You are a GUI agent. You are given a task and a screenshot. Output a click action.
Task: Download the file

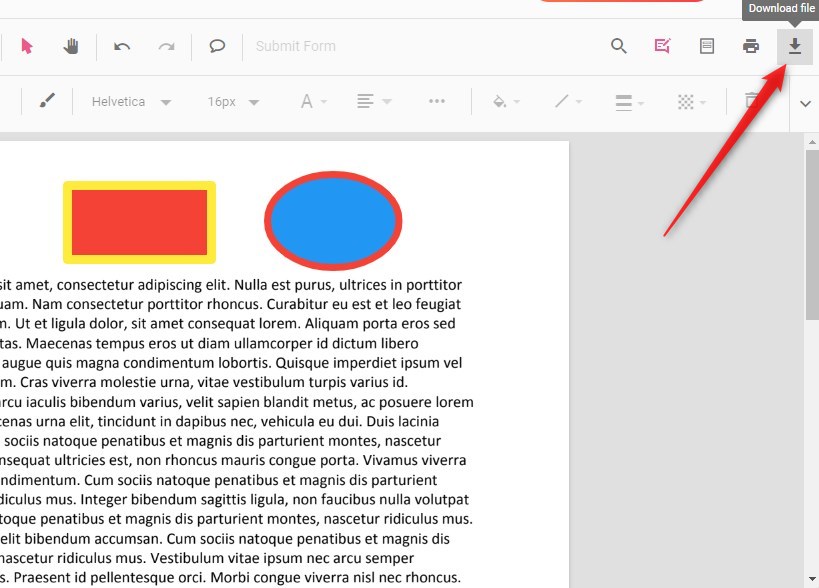click(795, 46)
